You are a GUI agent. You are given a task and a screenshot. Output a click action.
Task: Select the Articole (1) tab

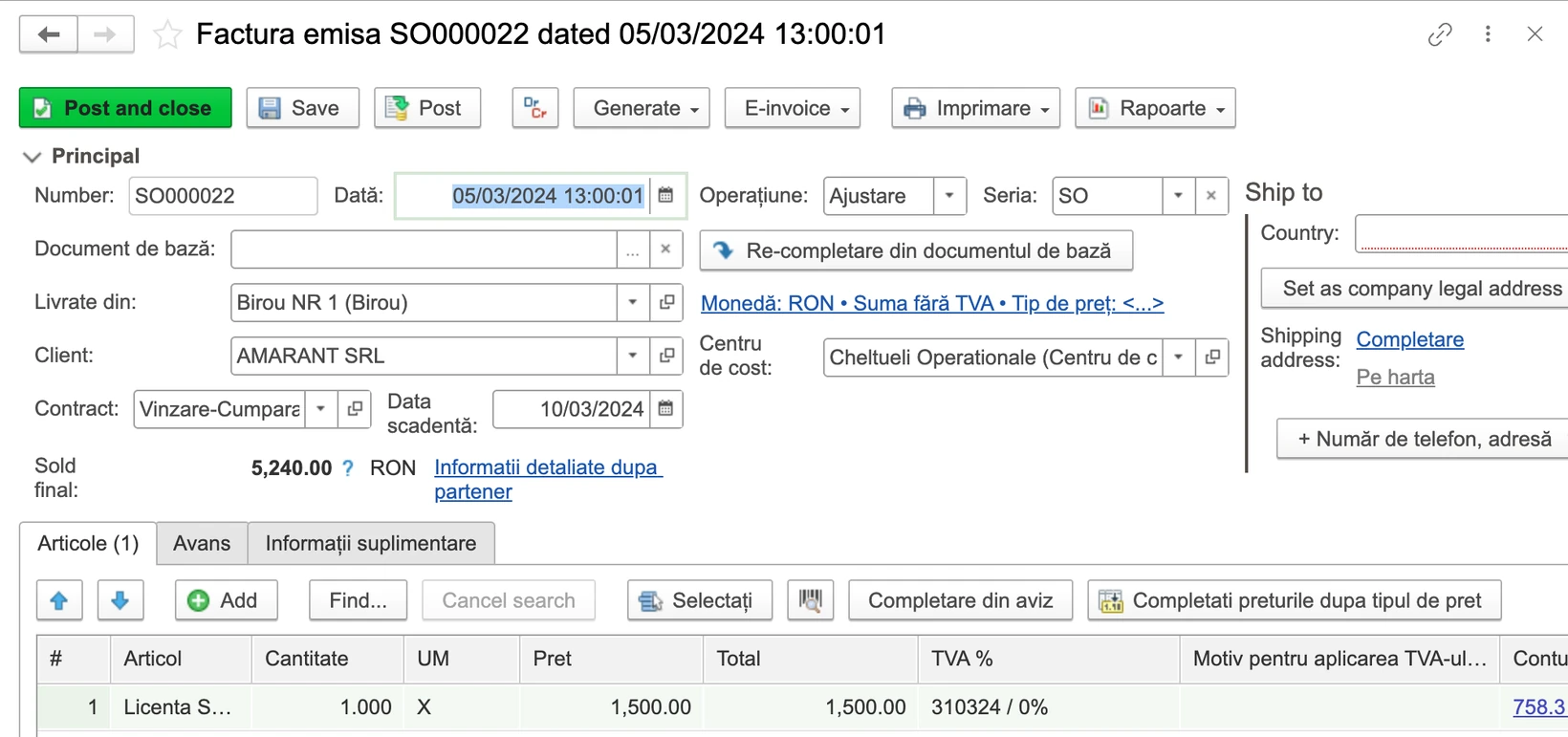pyautogui.click(x=88, y=543)
